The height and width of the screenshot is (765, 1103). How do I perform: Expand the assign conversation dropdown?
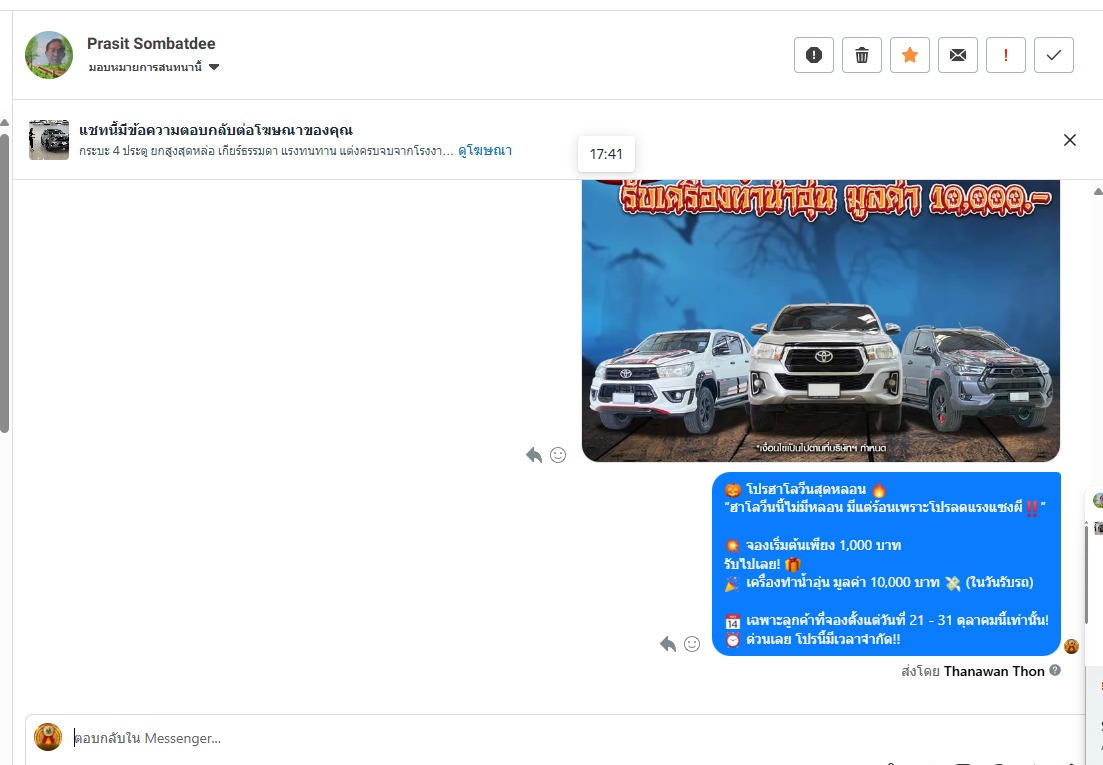click(x=154, y=67)
